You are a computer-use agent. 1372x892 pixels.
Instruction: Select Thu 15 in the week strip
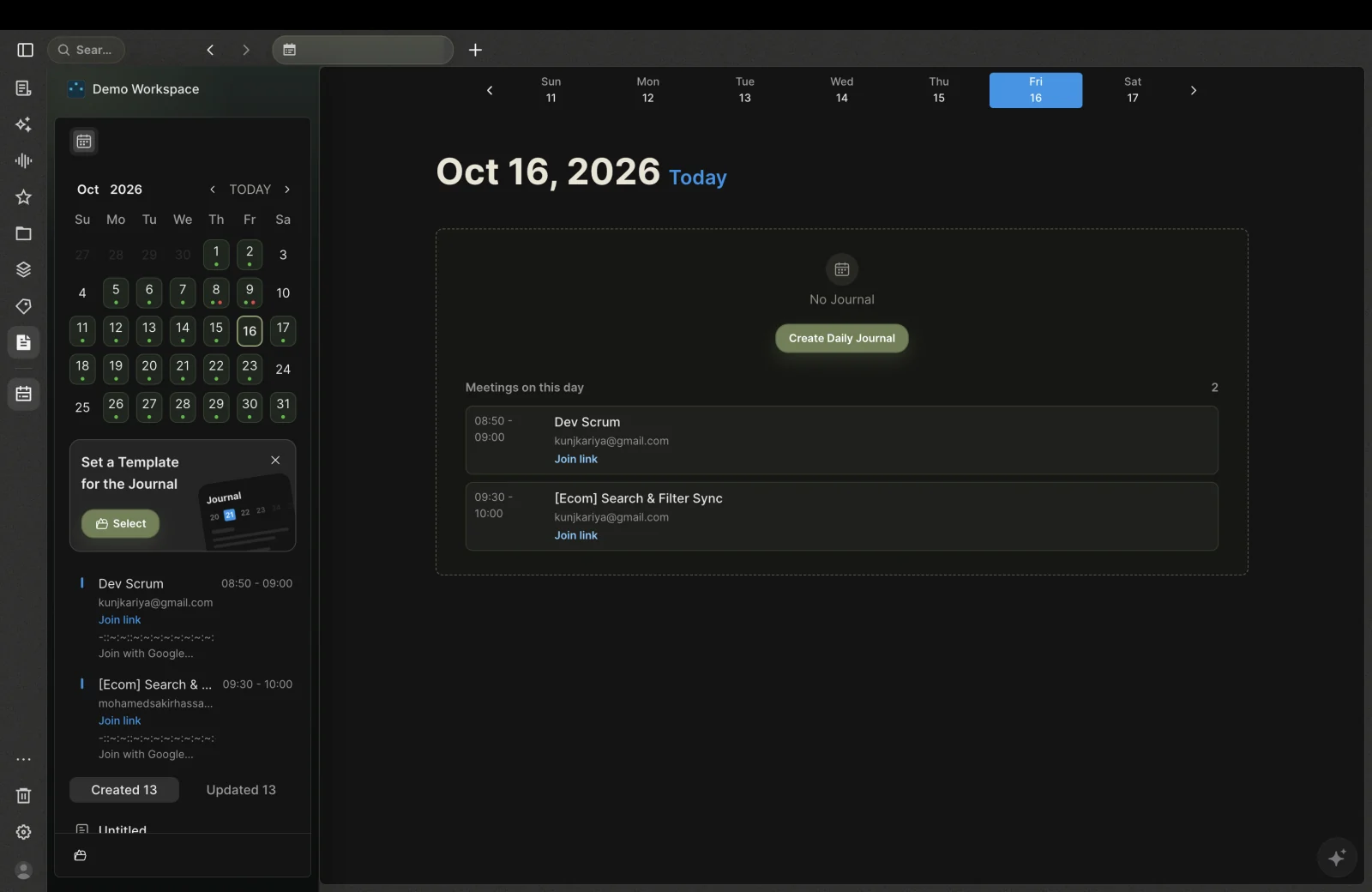(x=939, y=90)
